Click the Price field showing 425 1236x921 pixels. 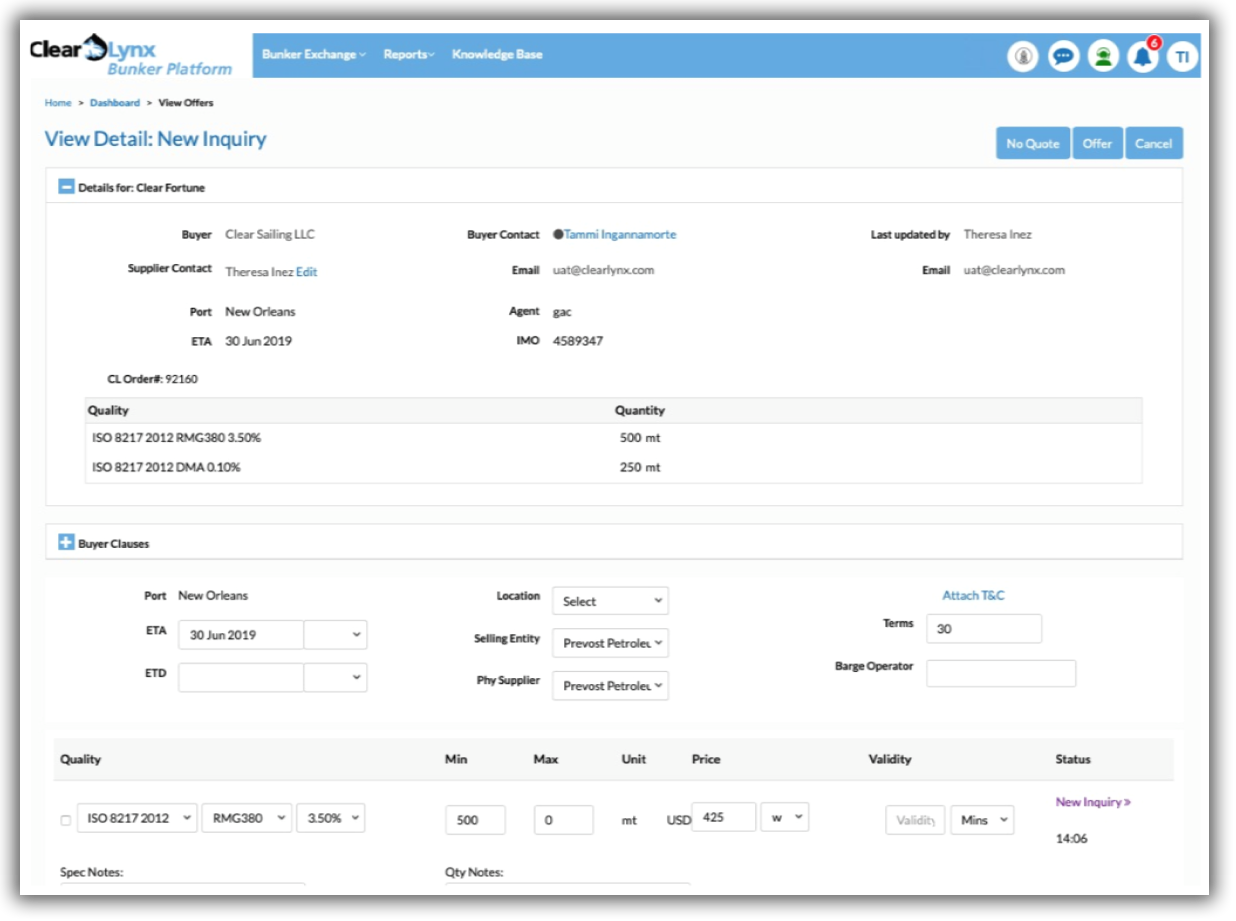[724, 817]
